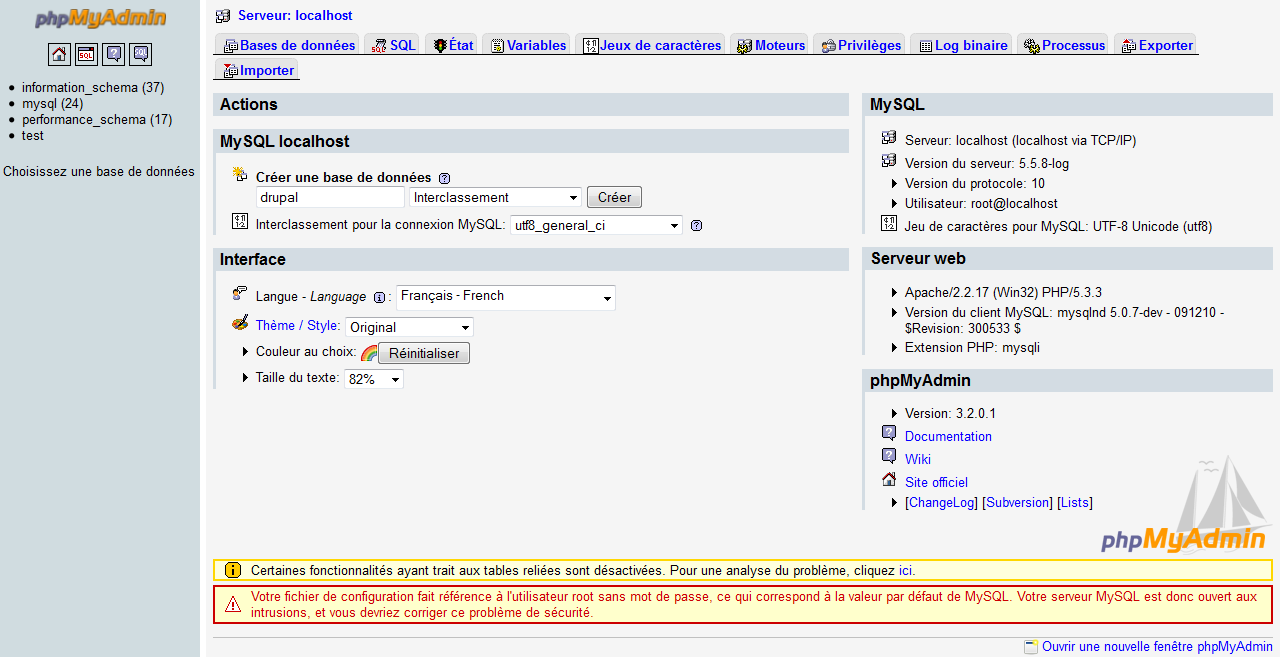Open the utf8_general_ci connection collation dropdown
This screenshot has height=657, width=1280.
(596, 226)
